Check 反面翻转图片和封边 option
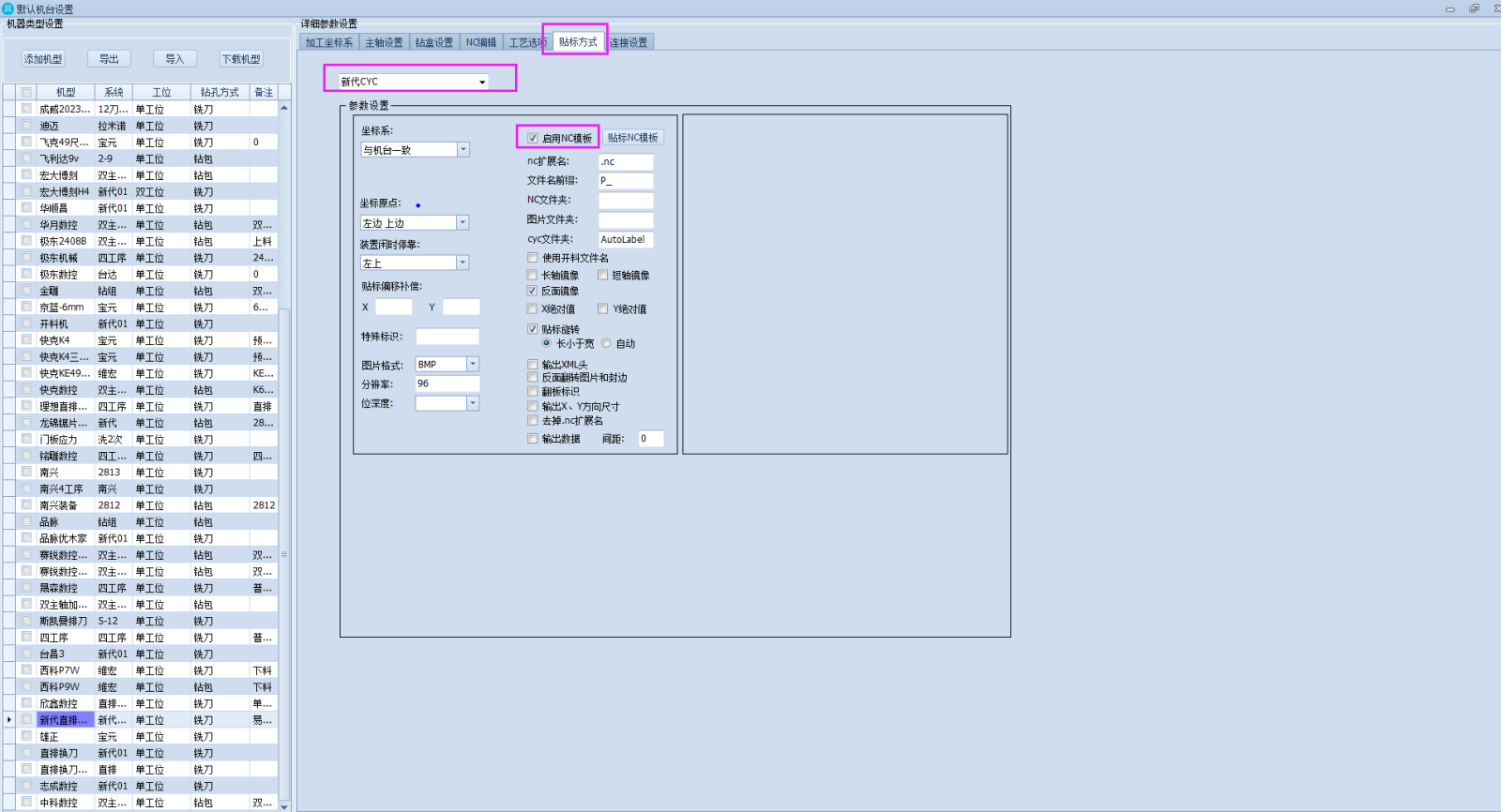 [532, 378]
